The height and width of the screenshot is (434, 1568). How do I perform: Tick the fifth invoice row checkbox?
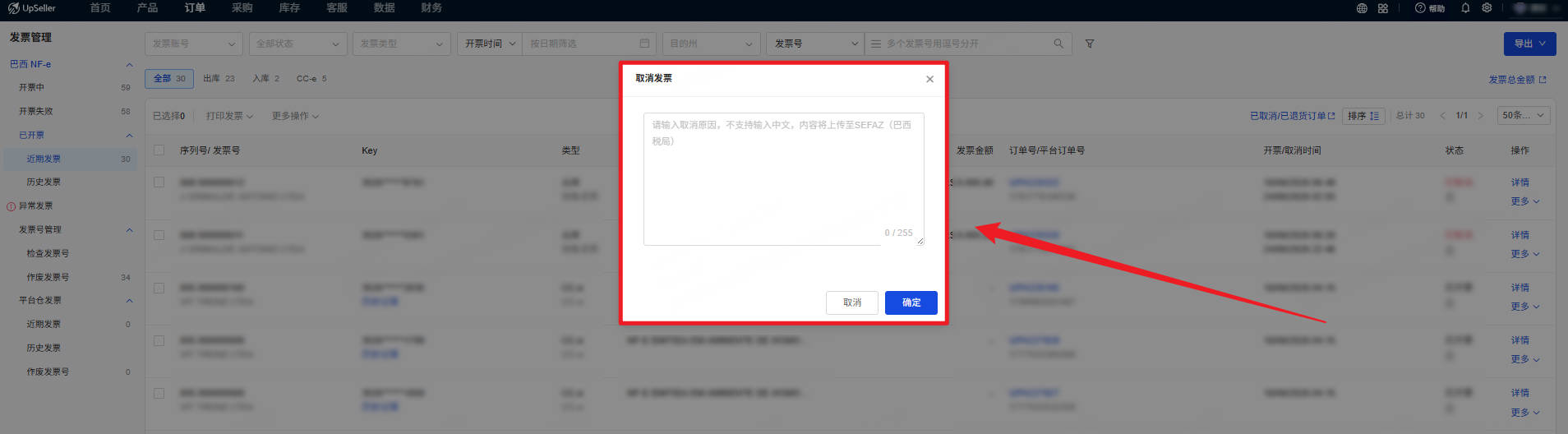tap(159, 394)
